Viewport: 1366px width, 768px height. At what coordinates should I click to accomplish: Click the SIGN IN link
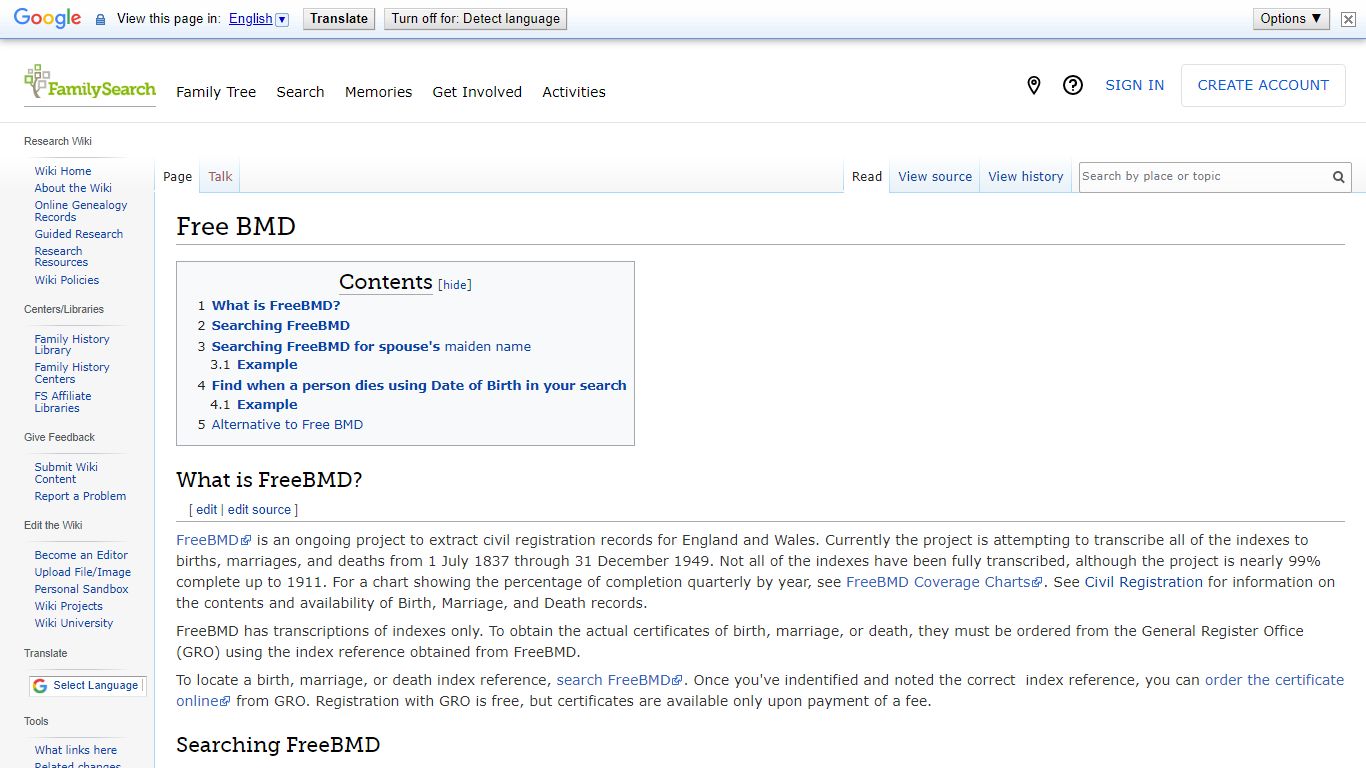tap(1135, 86)
